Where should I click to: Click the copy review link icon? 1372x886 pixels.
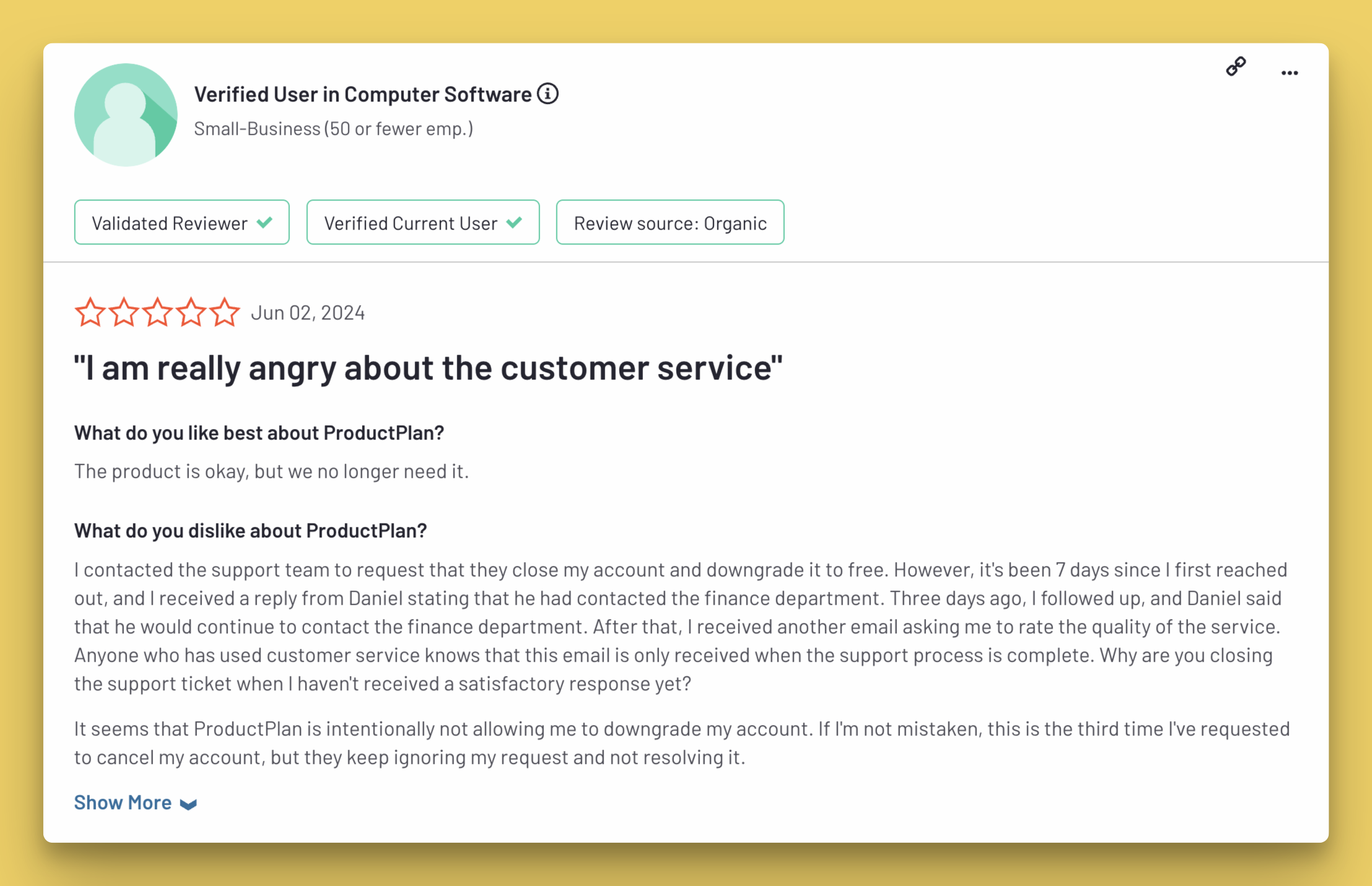(x=1236, y=67)
